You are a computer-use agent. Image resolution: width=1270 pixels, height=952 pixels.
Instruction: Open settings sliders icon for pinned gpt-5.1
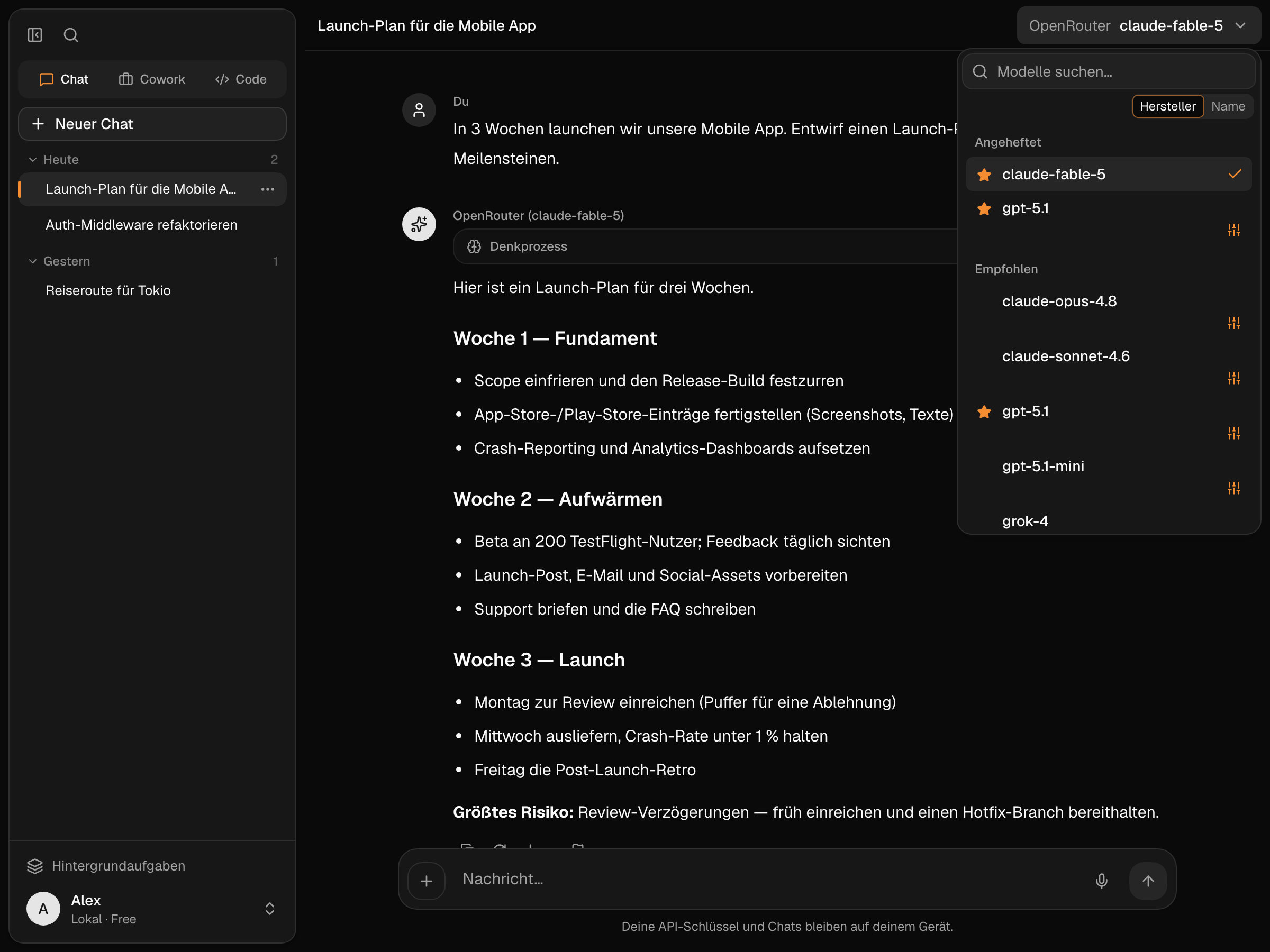point(1234,230)
